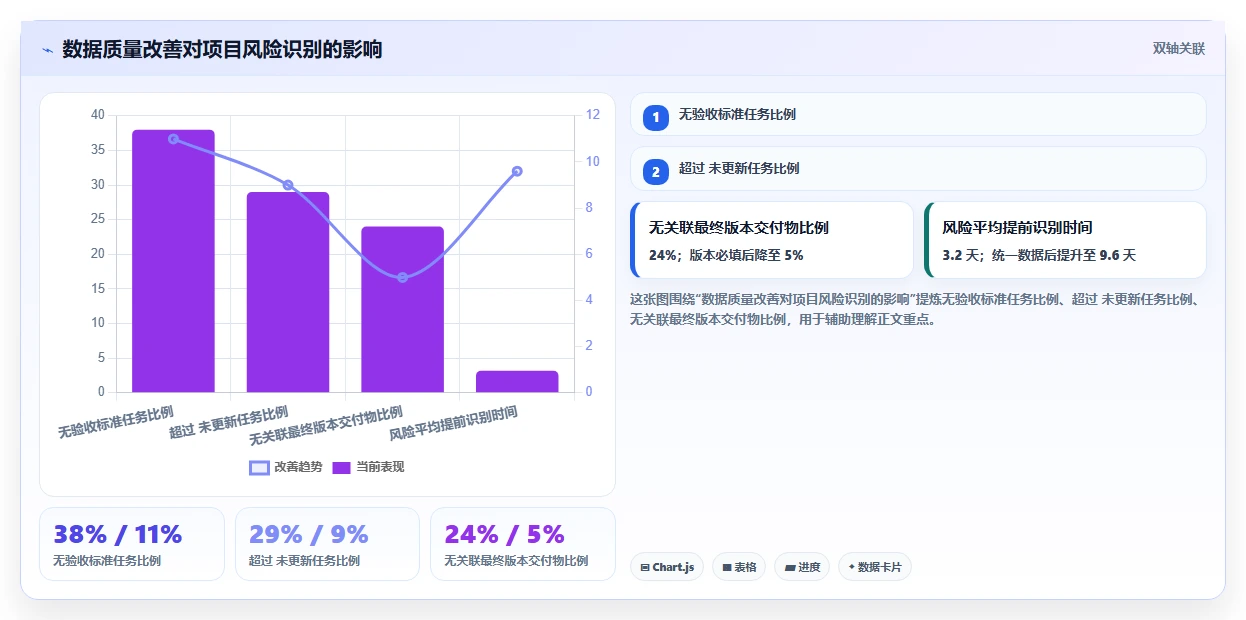Click the 改善趋势 legend color box
Viewport: 1246px width, 620px height.
click(x=259, y=467)
